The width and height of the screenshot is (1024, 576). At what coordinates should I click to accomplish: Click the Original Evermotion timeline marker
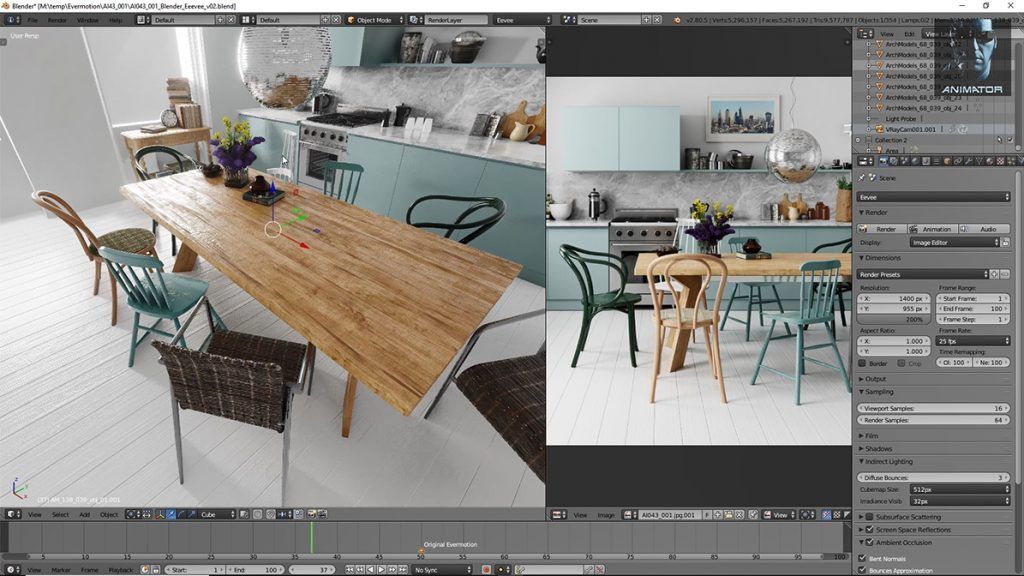click(x=421, y=552)
